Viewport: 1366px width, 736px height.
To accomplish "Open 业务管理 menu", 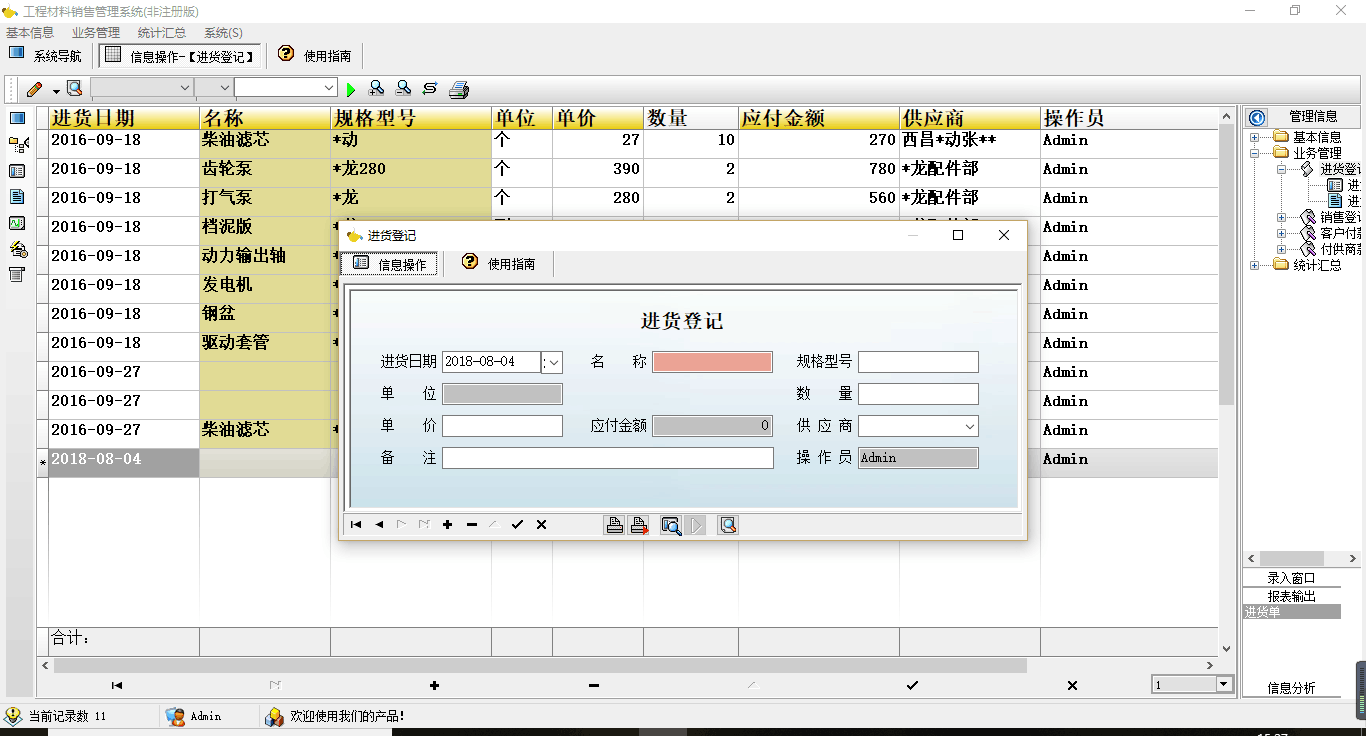I will tap(96, 33).
